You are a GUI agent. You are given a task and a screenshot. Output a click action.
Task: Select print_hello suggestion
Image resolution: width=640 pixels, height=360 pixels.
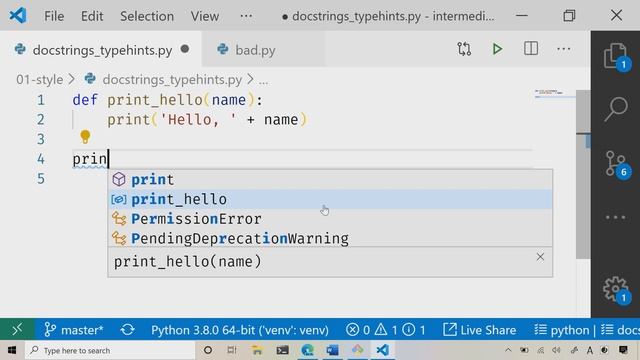click(x=330, y=199)
